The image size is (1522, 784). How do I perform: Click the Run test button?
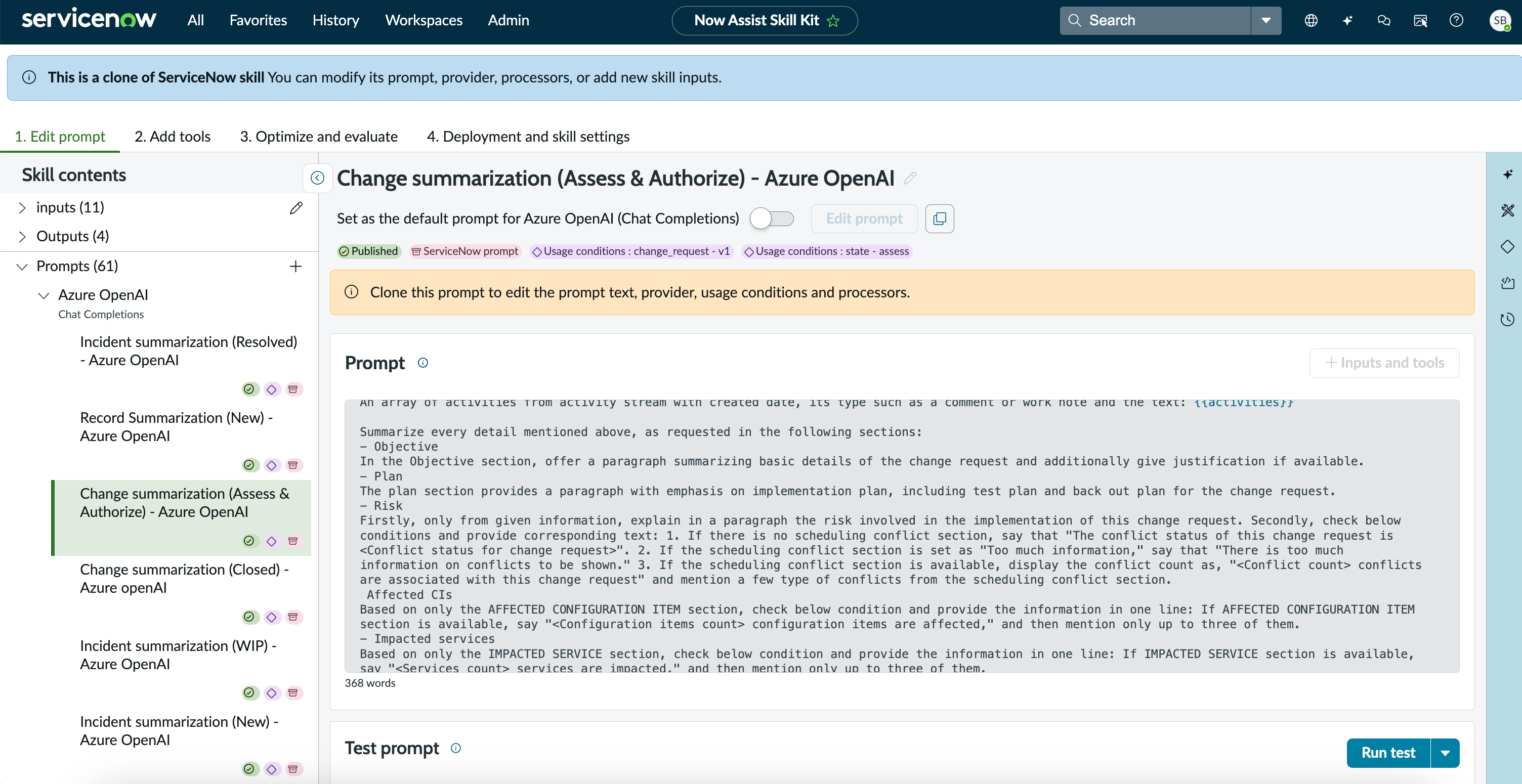click(1388, 753)
